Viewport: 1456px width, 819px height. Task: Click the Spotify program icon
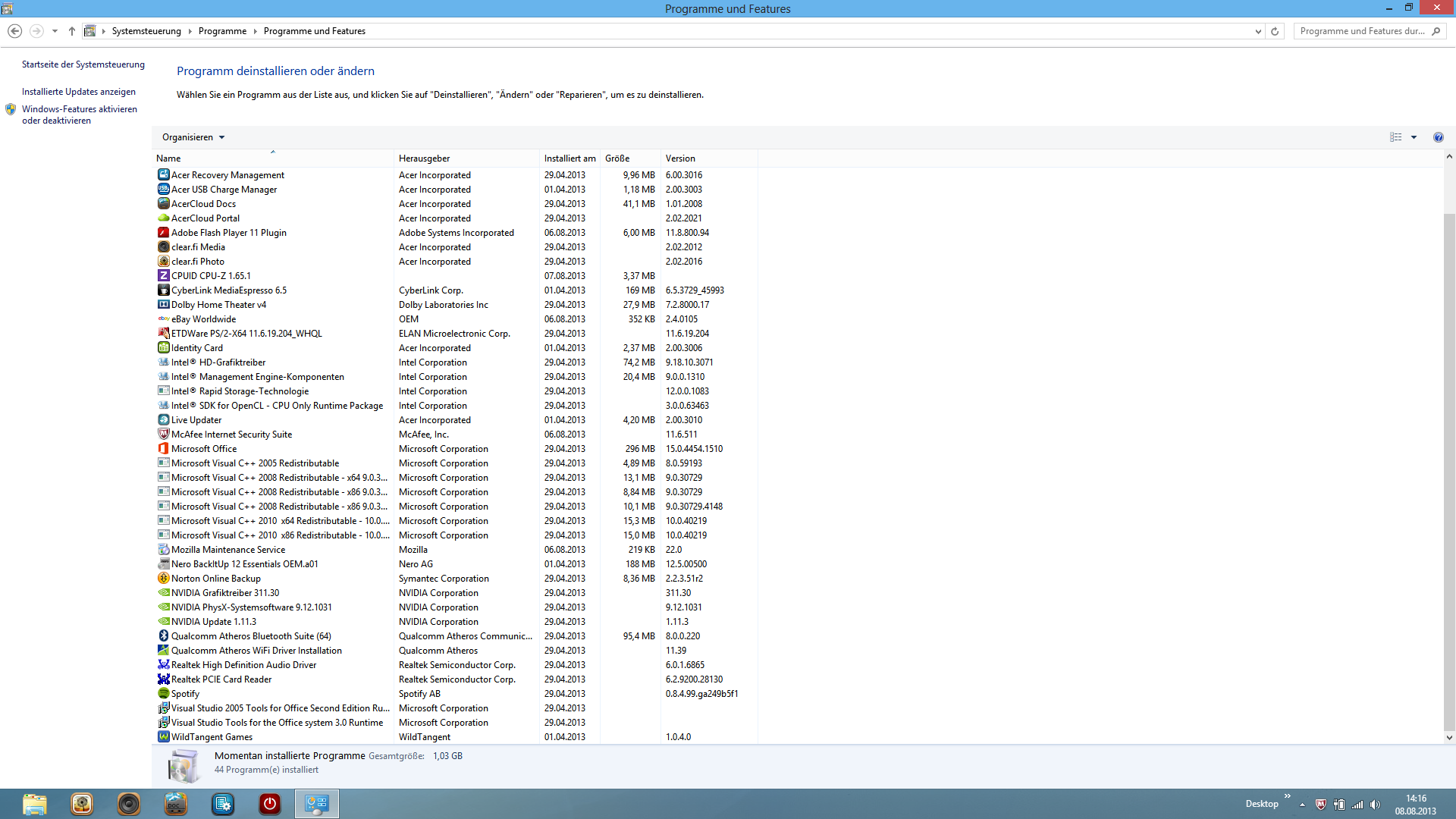163,694
